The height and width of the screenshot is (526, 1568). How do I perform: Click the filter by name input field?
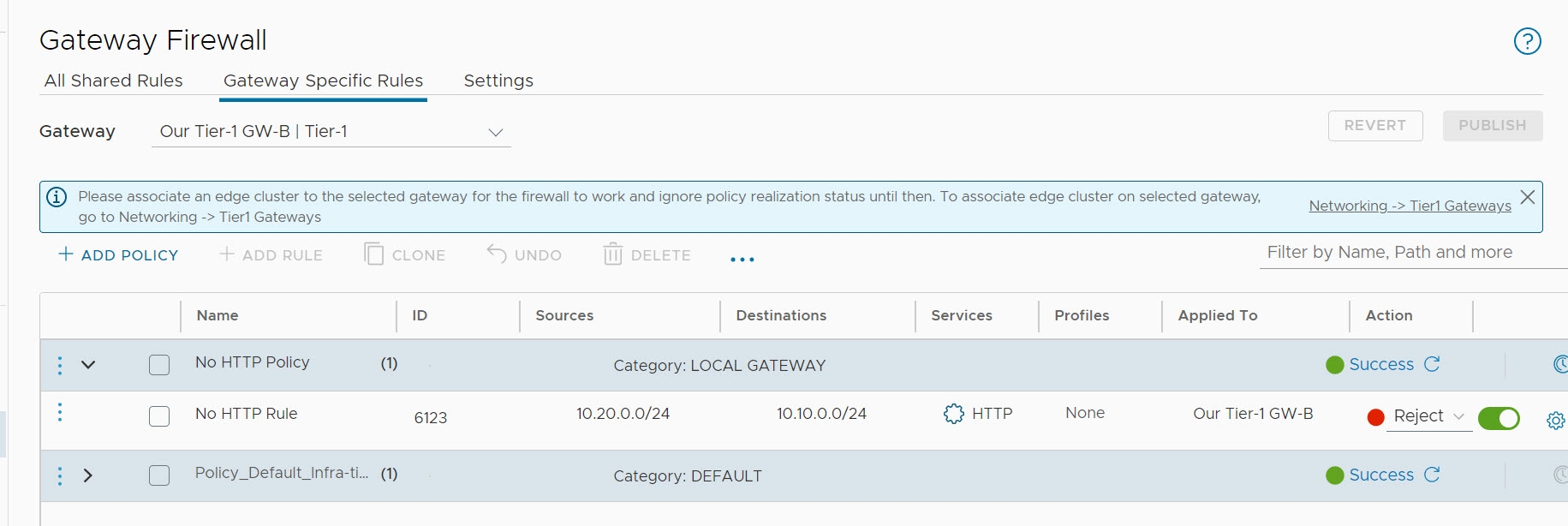(1404, 253)
